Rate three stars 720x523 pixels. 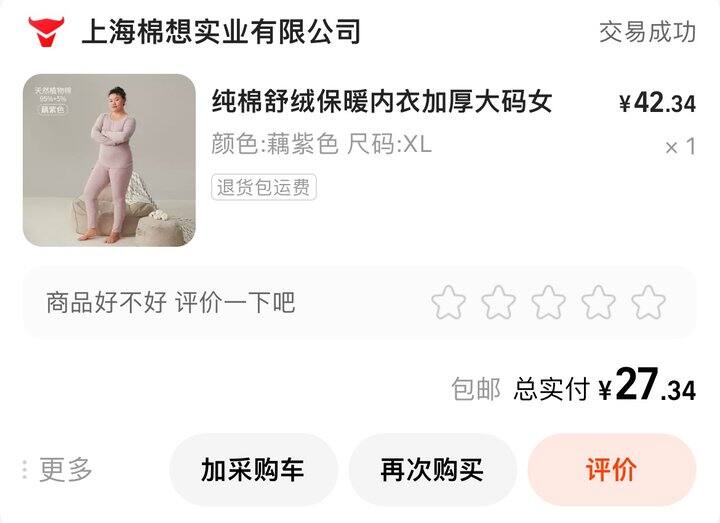pos(548,302)
